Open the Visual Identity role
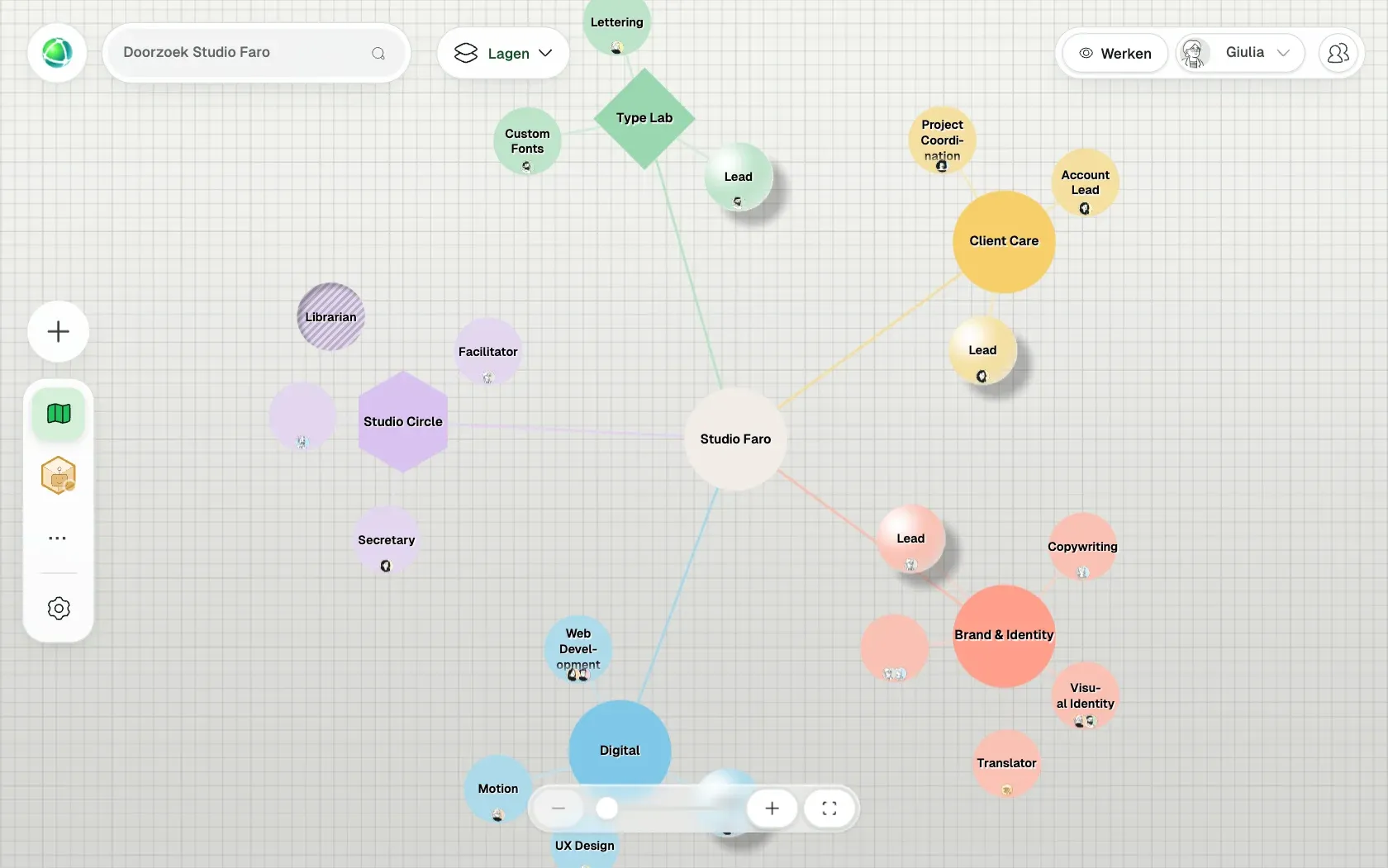This screenshot has height=868, width=1388. pos(1085,695)
